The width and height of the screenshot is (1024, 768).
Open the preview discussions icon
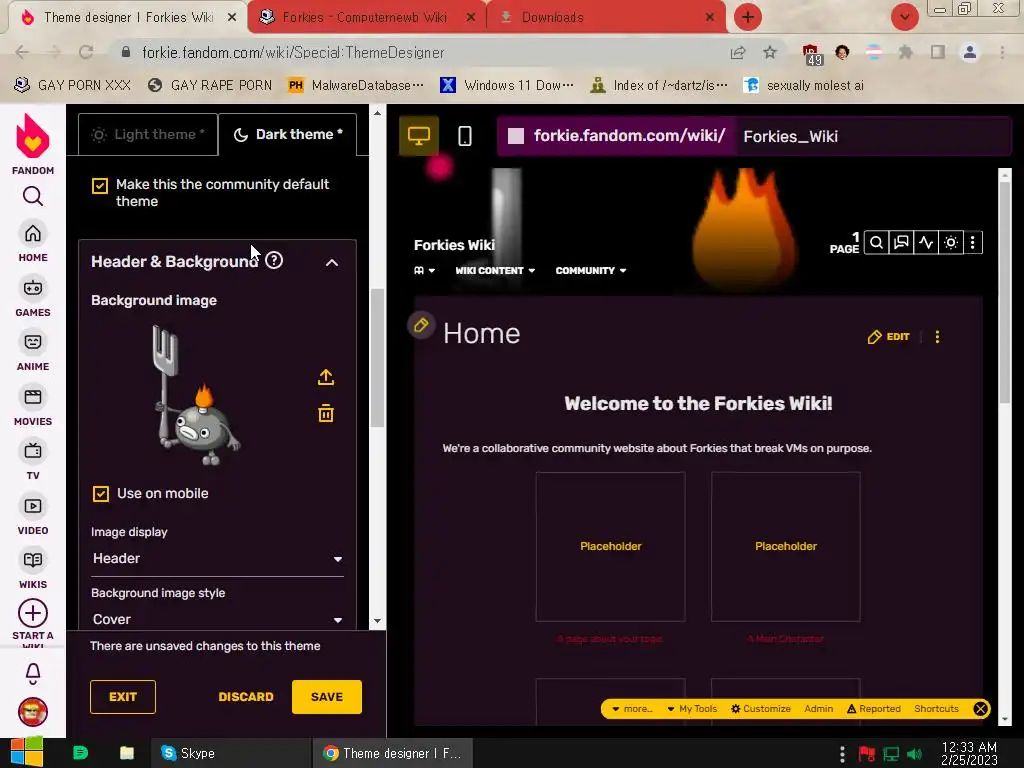[901, 243]
